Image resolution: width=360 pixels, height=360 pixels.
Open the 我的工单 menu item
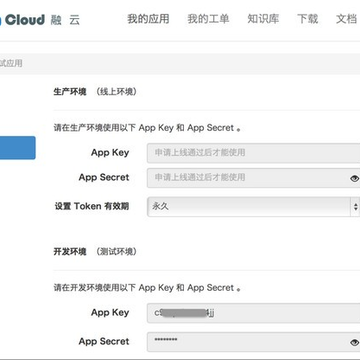coord(208,19)
